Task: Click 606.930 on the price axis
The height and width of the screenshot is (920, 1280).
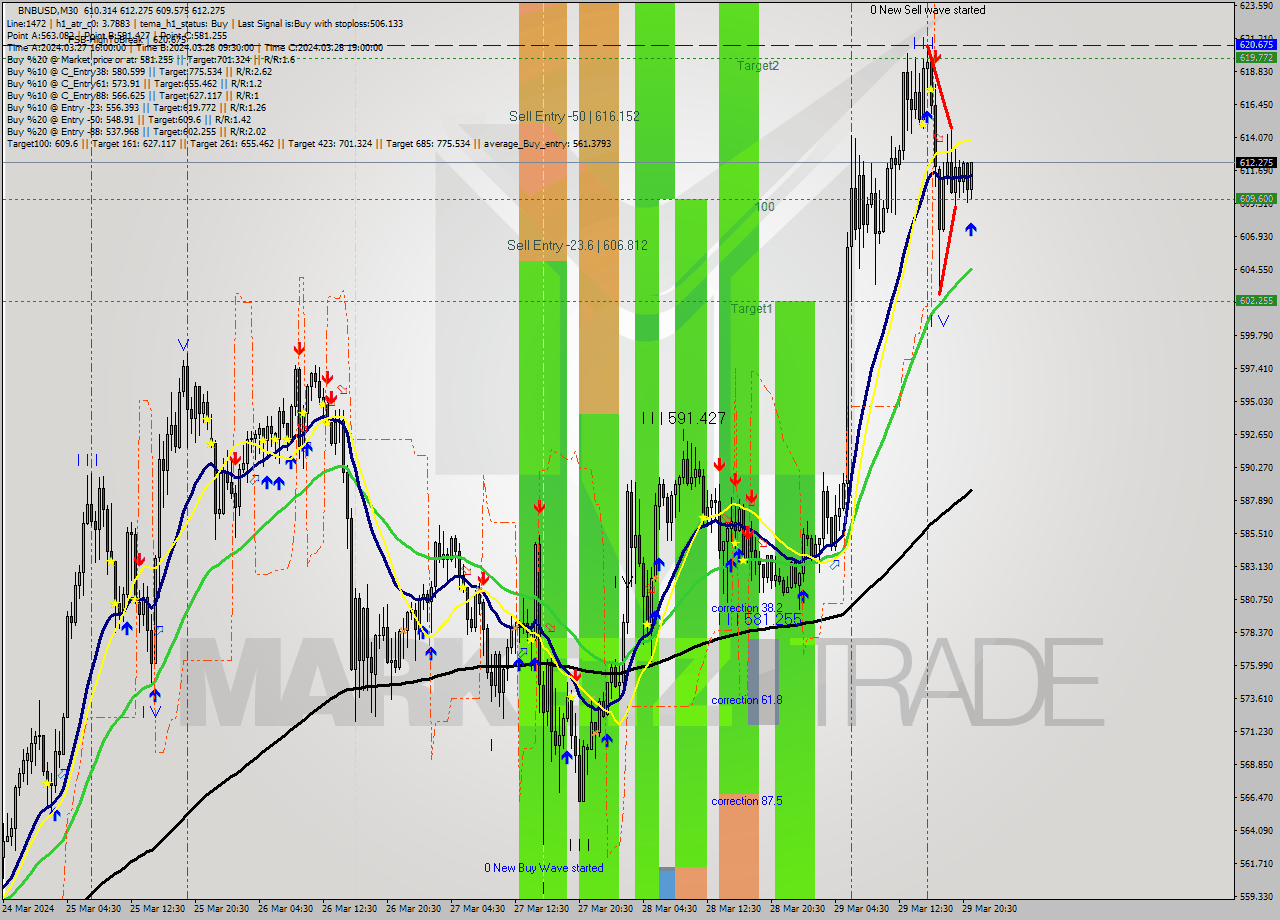Action: click(x=1256, y=236)
